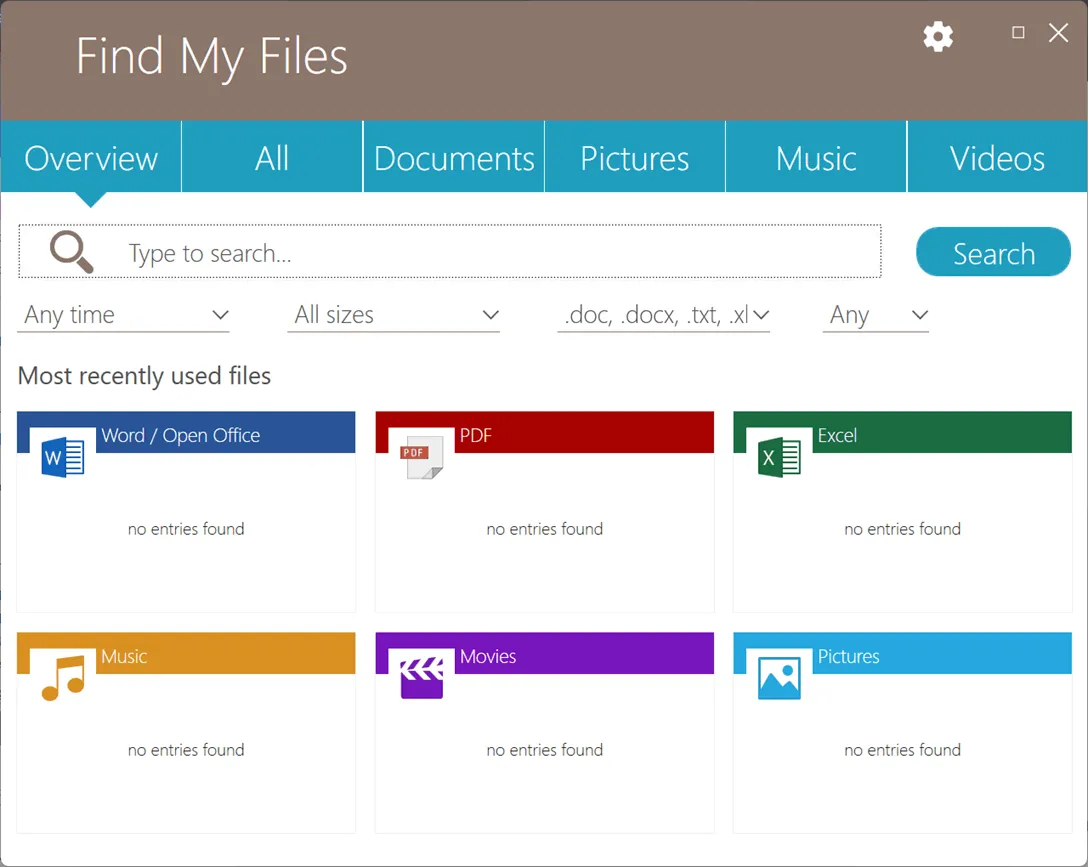Click the Search button

pos(992,252)
